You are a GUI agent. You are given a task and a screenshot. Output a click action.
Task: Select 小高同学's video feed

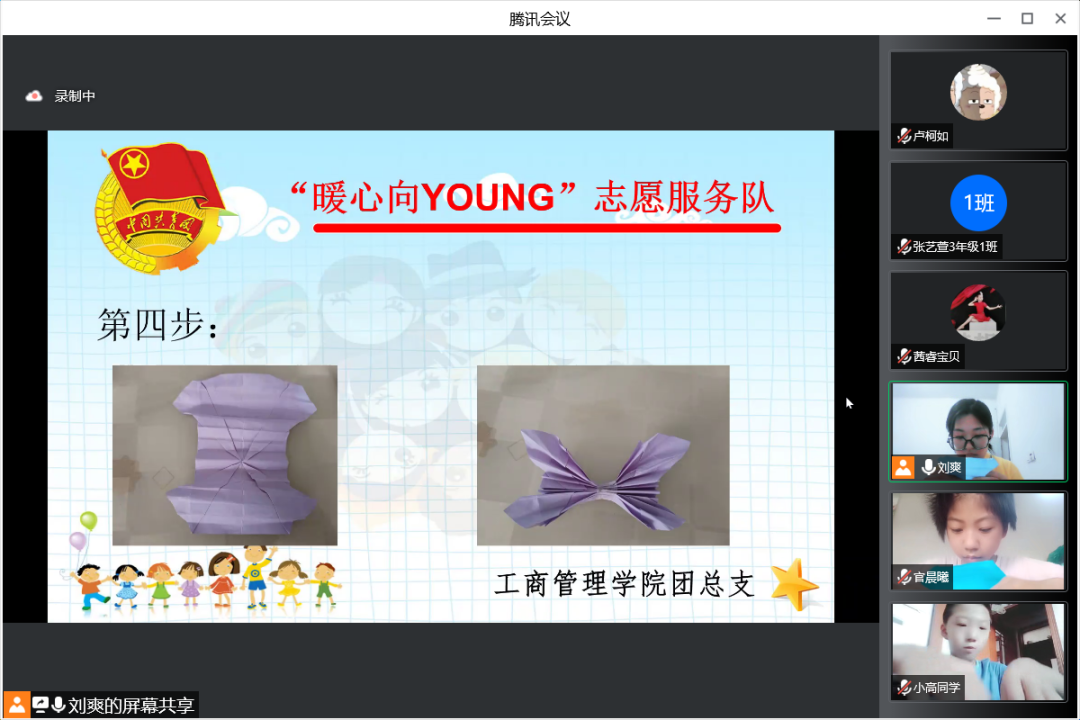[x=978, y=645]
